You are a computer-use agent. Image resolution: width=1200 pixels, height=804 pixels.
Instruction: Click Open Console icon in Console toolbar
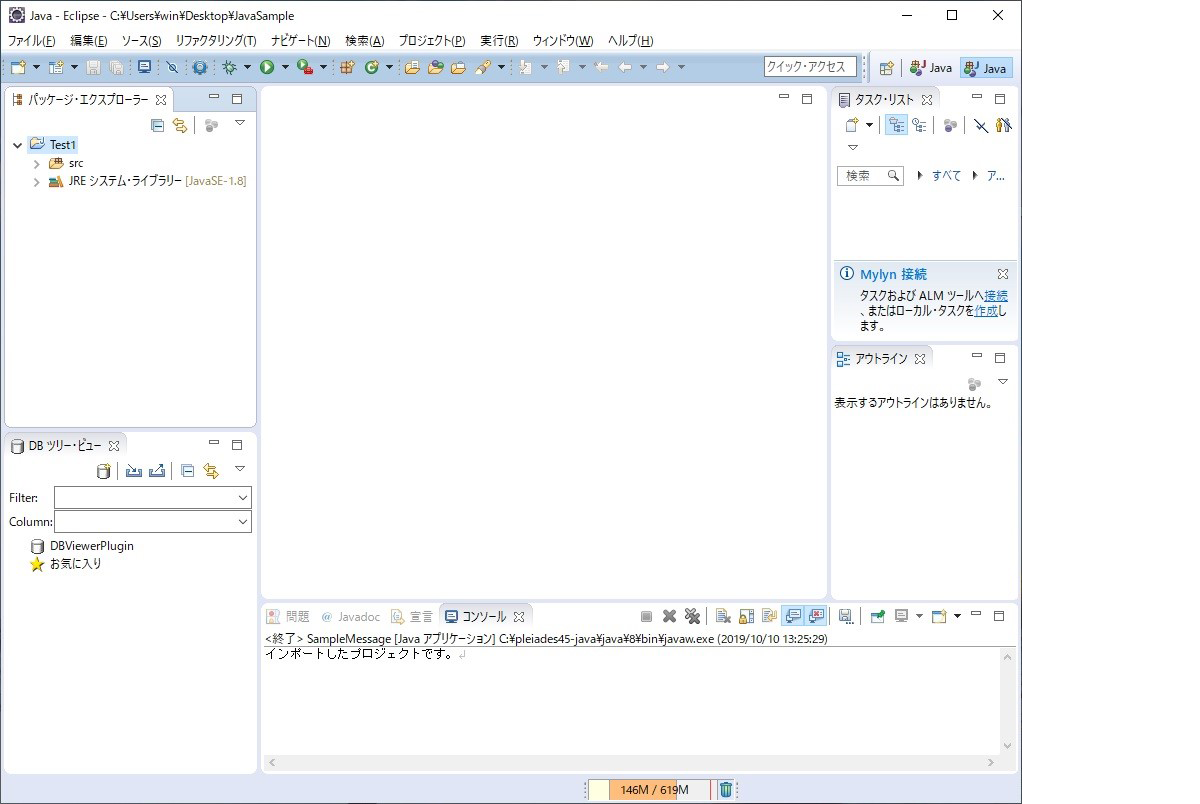(x=938, y=616)
